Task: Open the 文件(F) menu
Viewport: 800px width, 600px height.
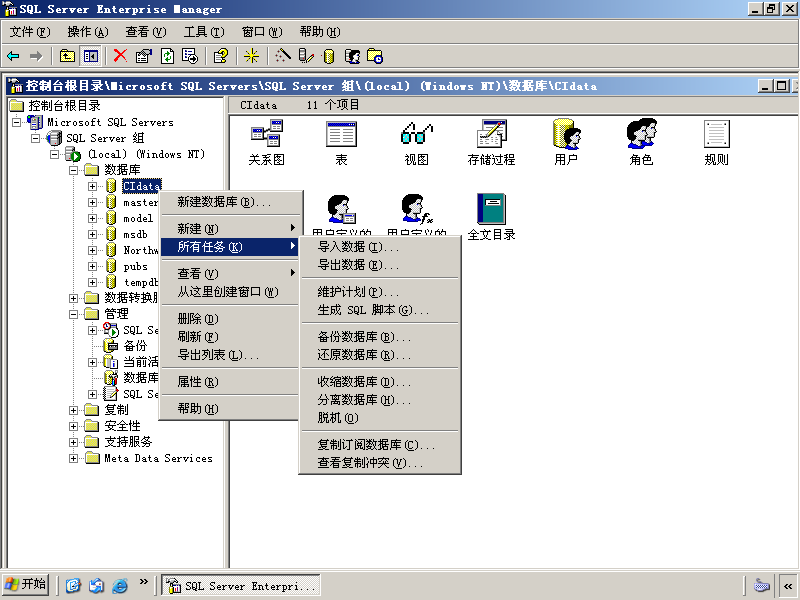Action: (30, 32)
